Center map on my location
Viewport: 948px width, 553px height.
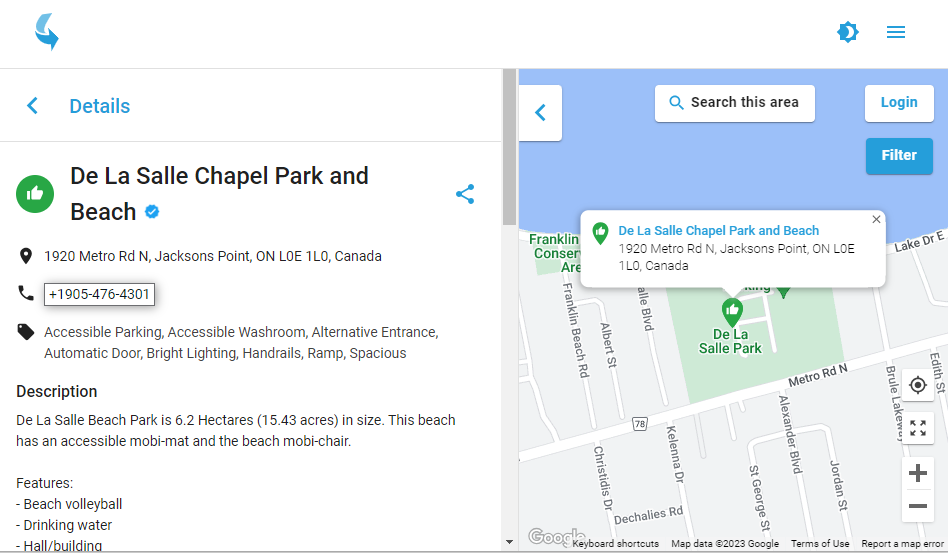click(x=917, y=385)
